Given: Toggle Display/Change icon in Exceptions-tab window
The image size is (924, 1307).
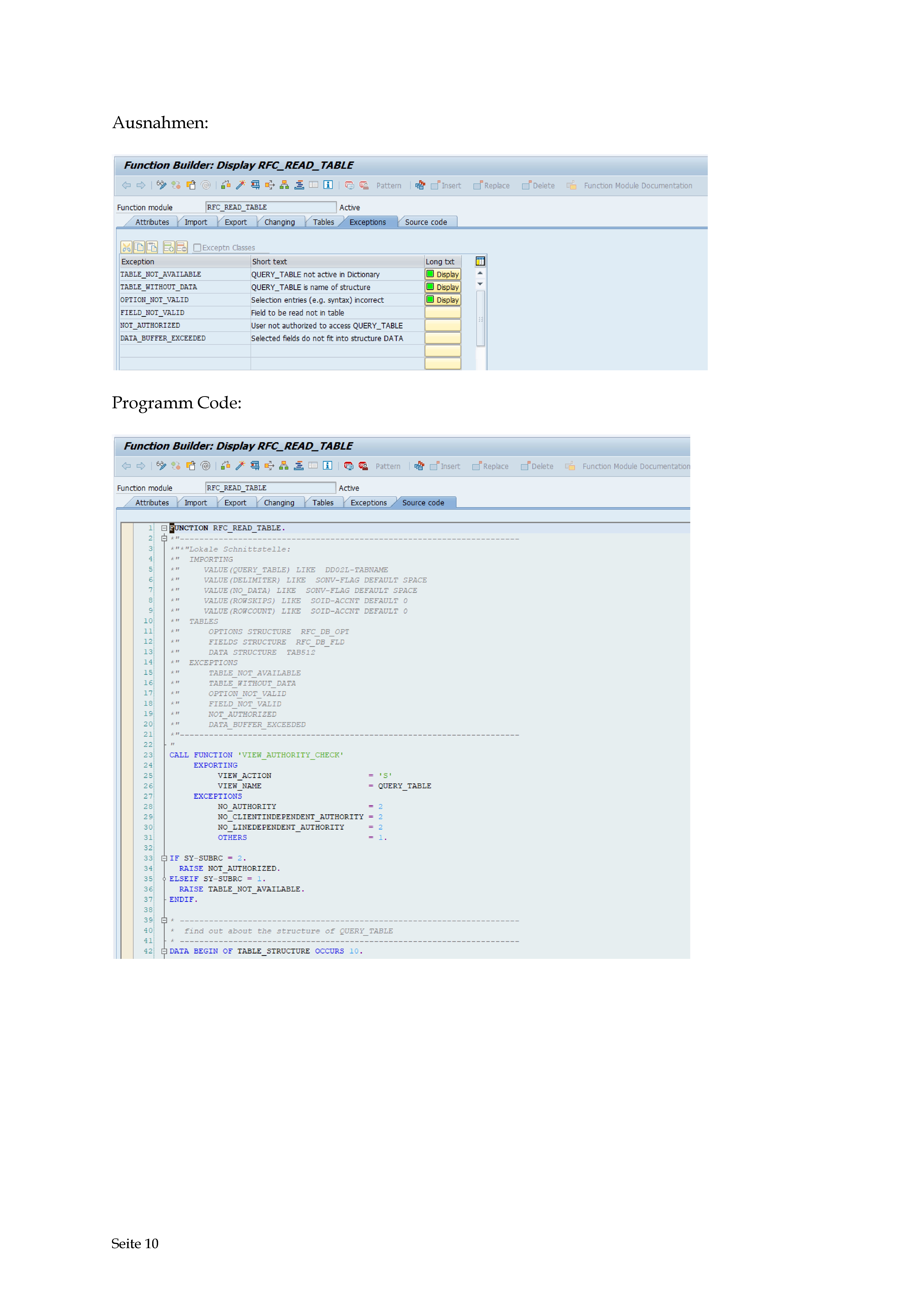Looking at the screenshot, I should click(162, 185).
